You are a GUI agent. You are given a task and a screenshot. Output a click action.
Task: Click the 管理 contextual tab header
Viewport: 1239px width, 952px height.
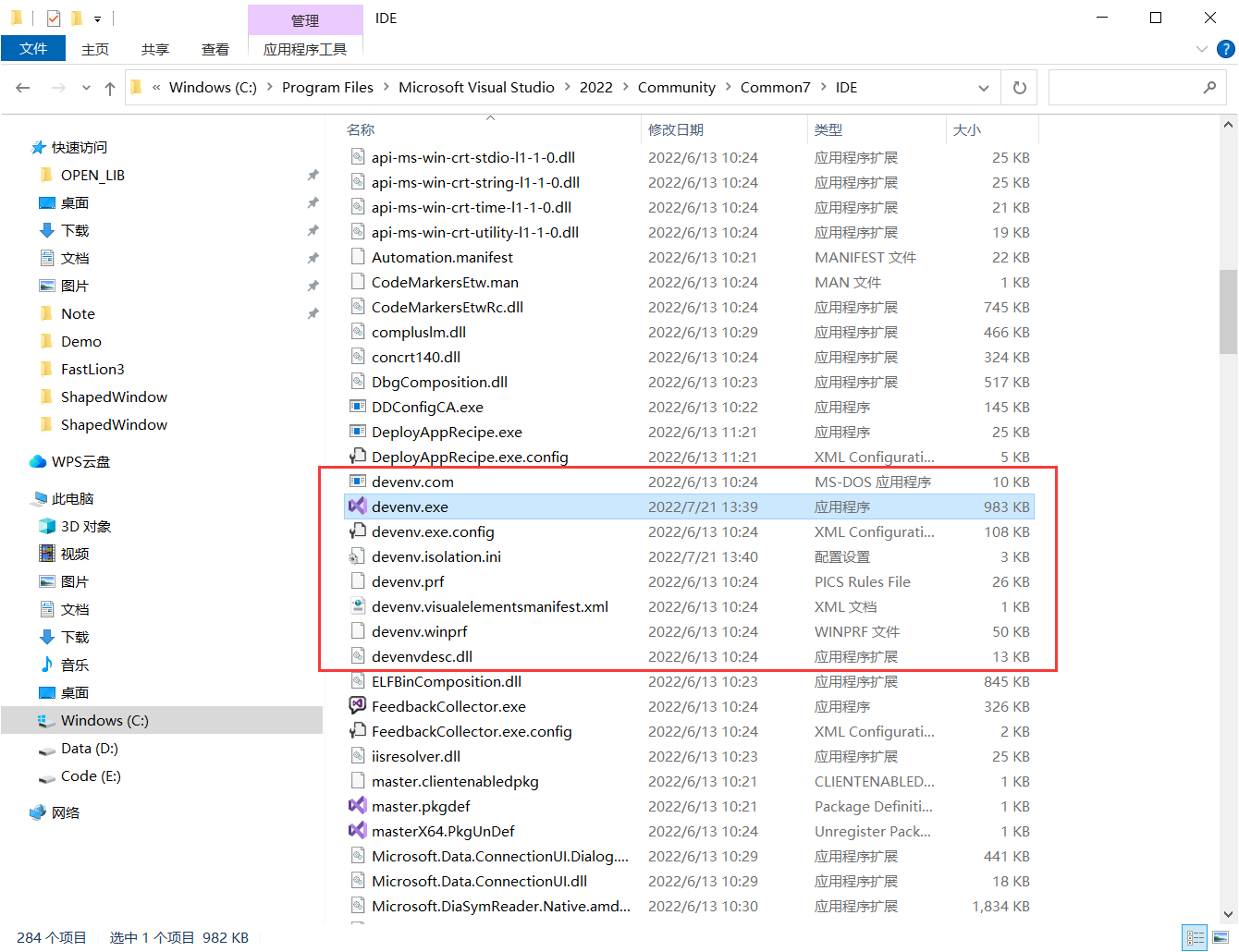click(x=305, y=20)
